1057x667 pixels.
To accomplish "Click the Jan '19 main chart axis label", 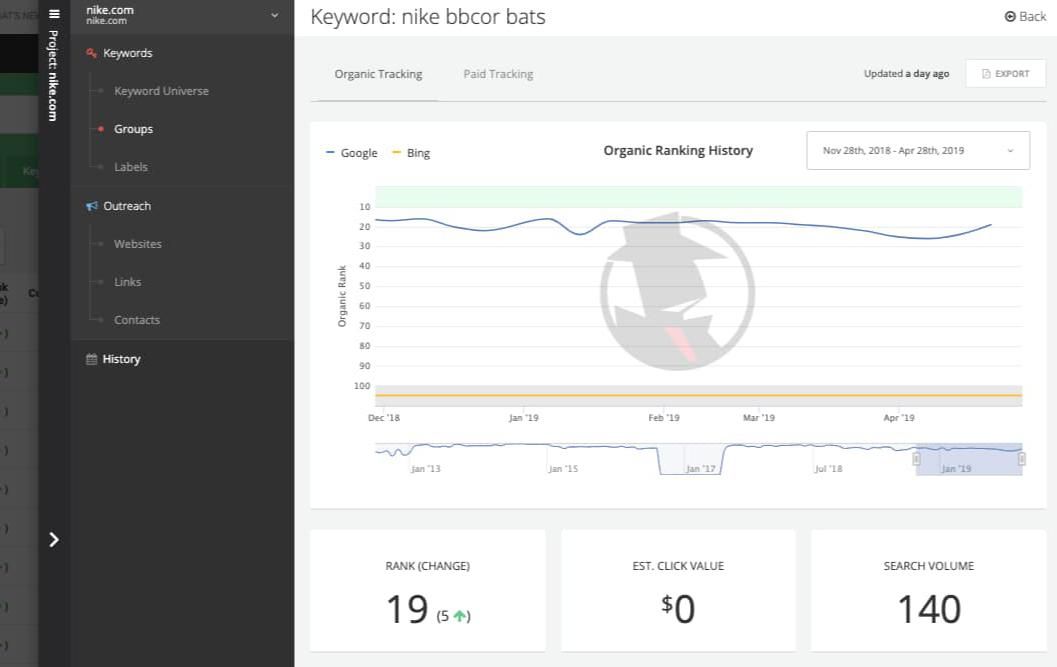I will point(524,417).
